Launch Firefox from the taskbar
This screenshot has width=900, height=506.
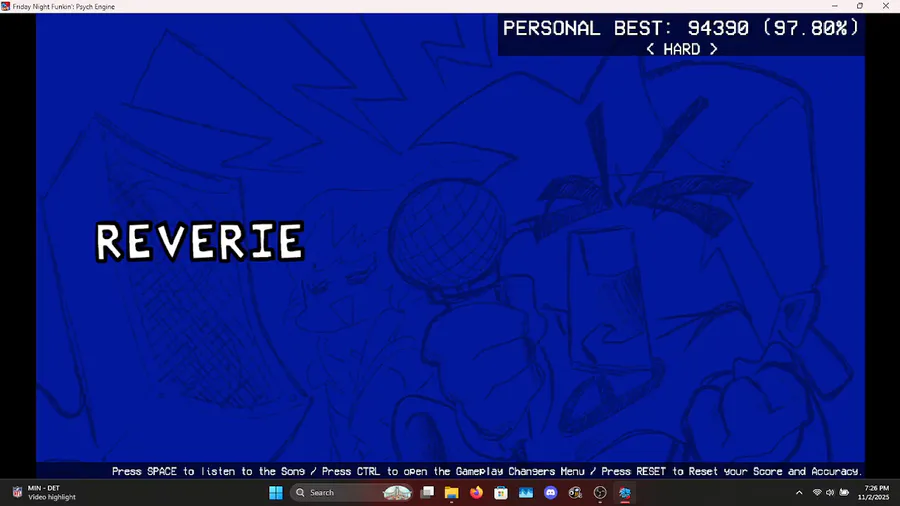[476, 492]
